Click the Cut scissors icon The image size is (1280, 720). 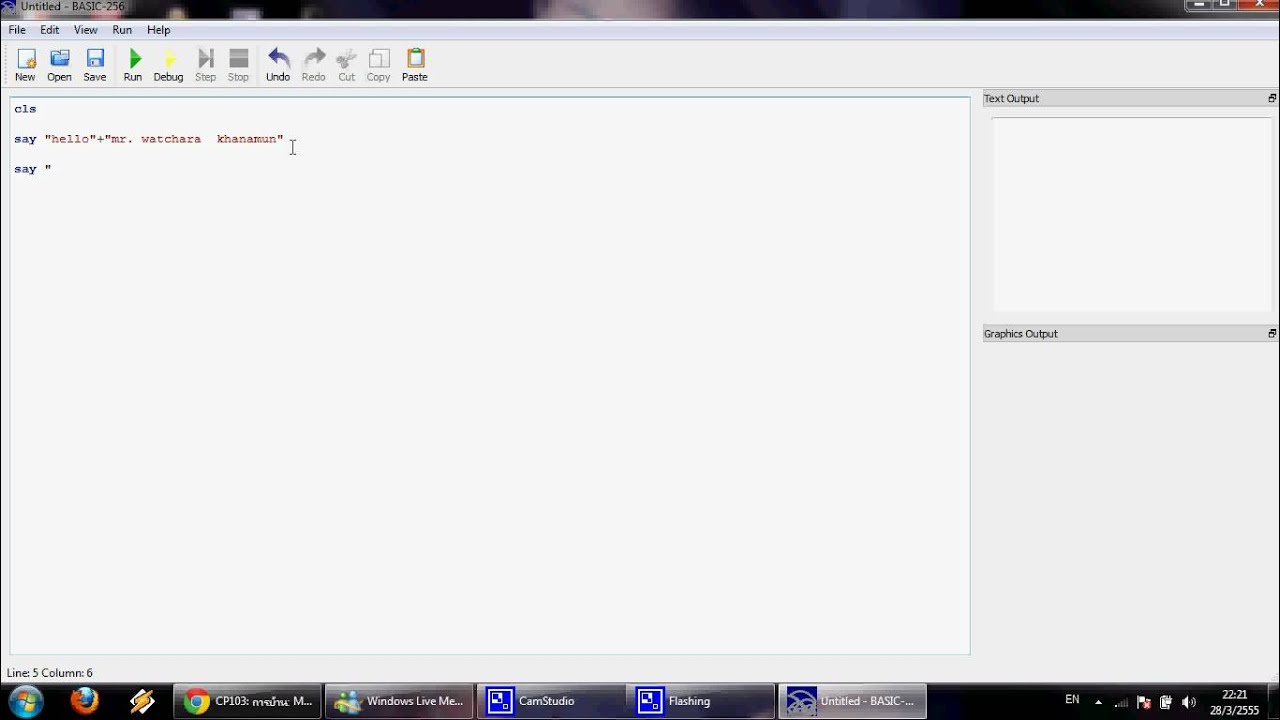[346, 65]
